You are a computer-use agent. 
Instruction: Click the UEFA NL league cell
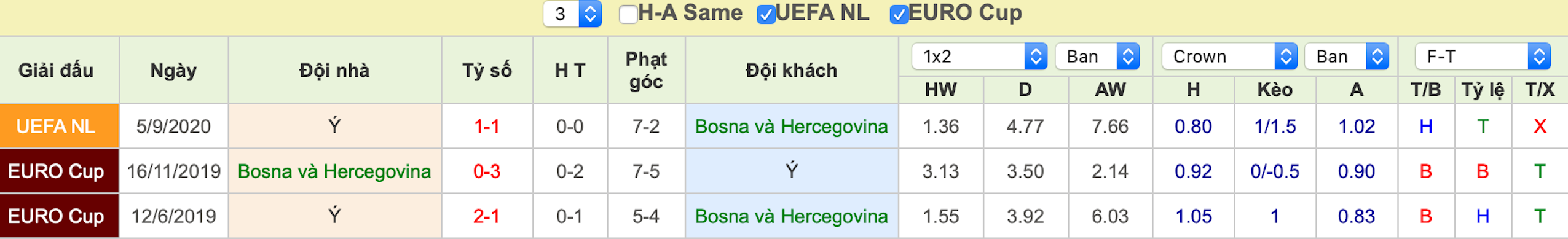coord(59,126)
